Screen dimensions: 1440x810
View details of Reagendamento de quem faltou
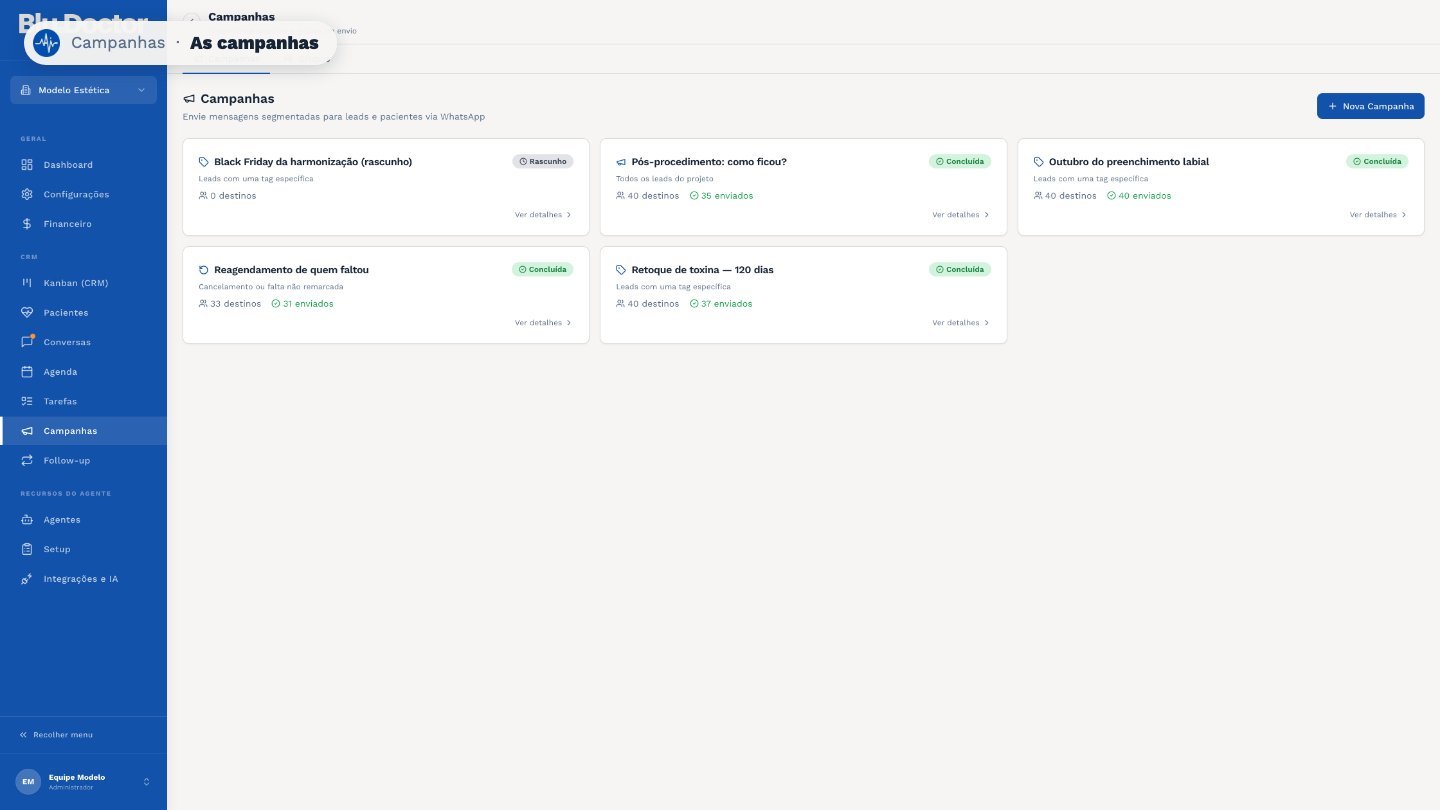(x=543, y=323)
